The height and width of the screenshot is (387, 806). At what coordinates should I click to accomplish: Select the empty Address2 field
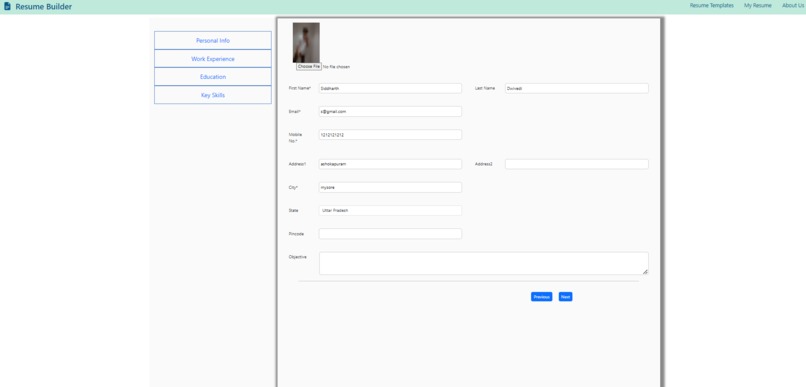(x=577, y=164)
